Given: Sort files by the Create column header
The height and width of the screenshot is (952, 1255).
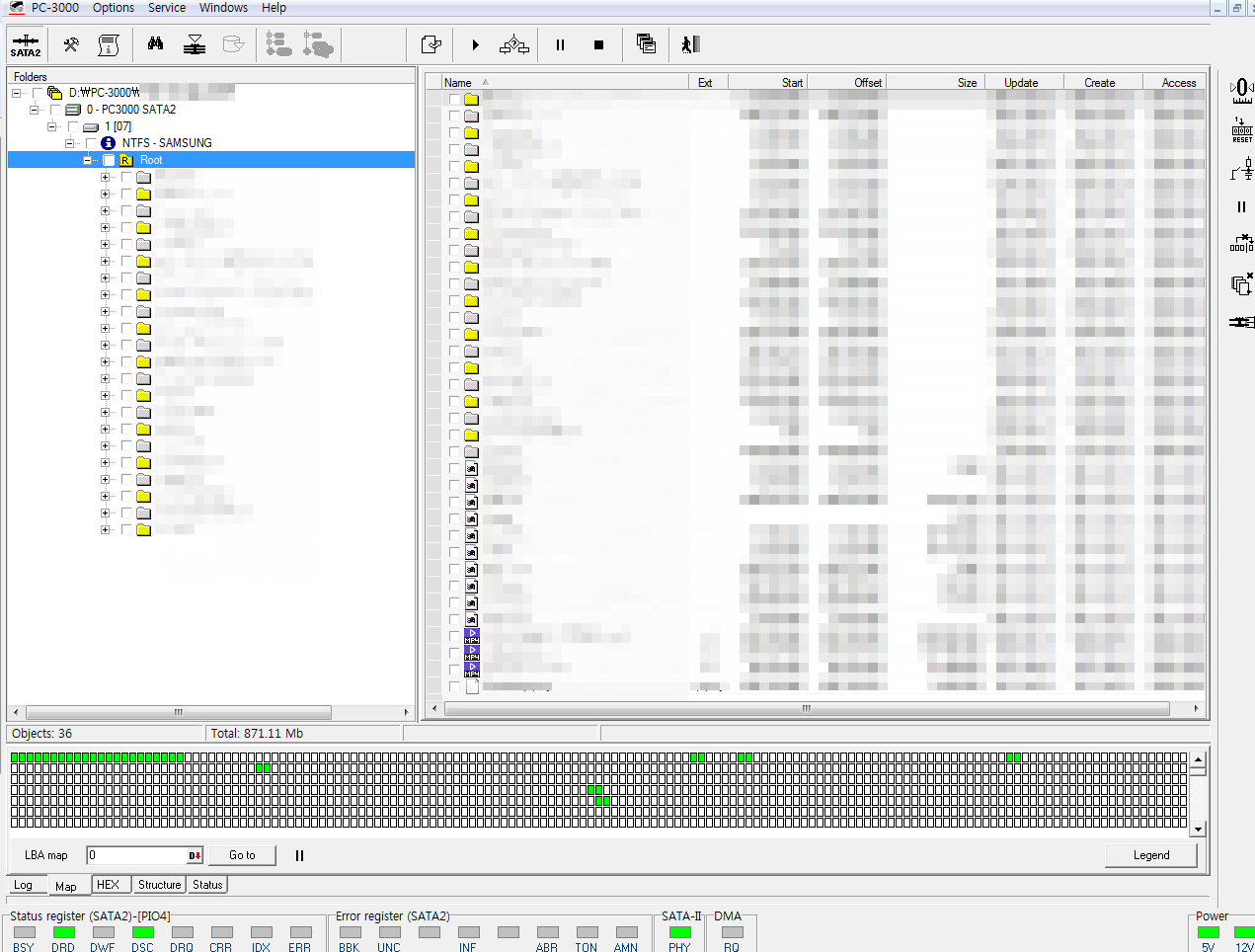Looking at the screenshot, I should (x=1104, y=83).
